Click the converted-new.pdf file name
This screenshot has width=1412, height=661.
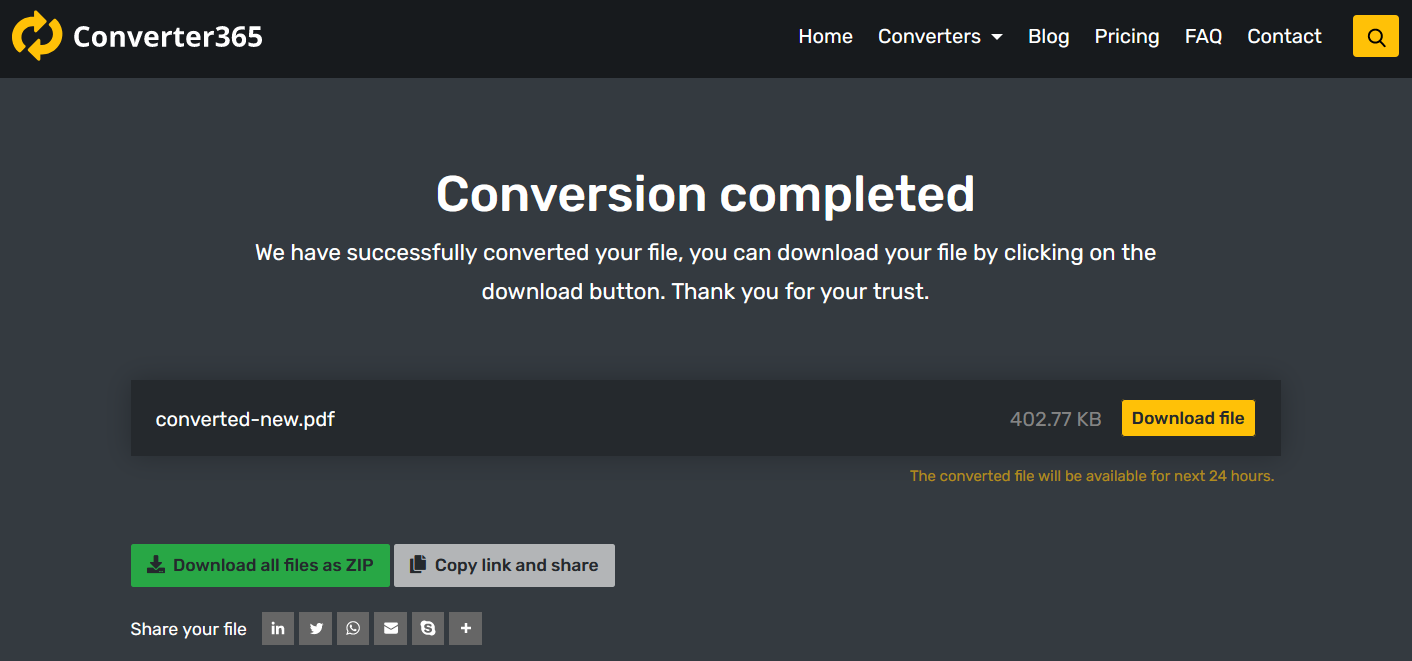245,419
